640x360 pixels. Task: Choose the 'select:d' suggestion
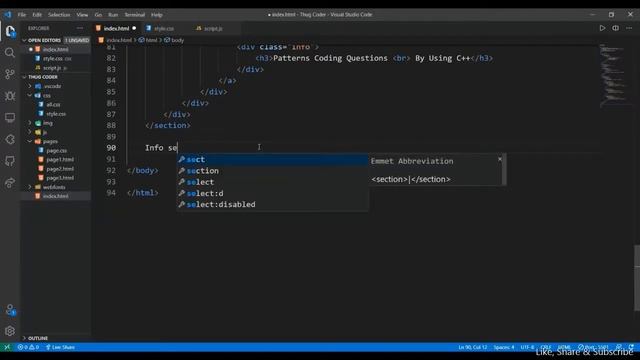[272, 193]
